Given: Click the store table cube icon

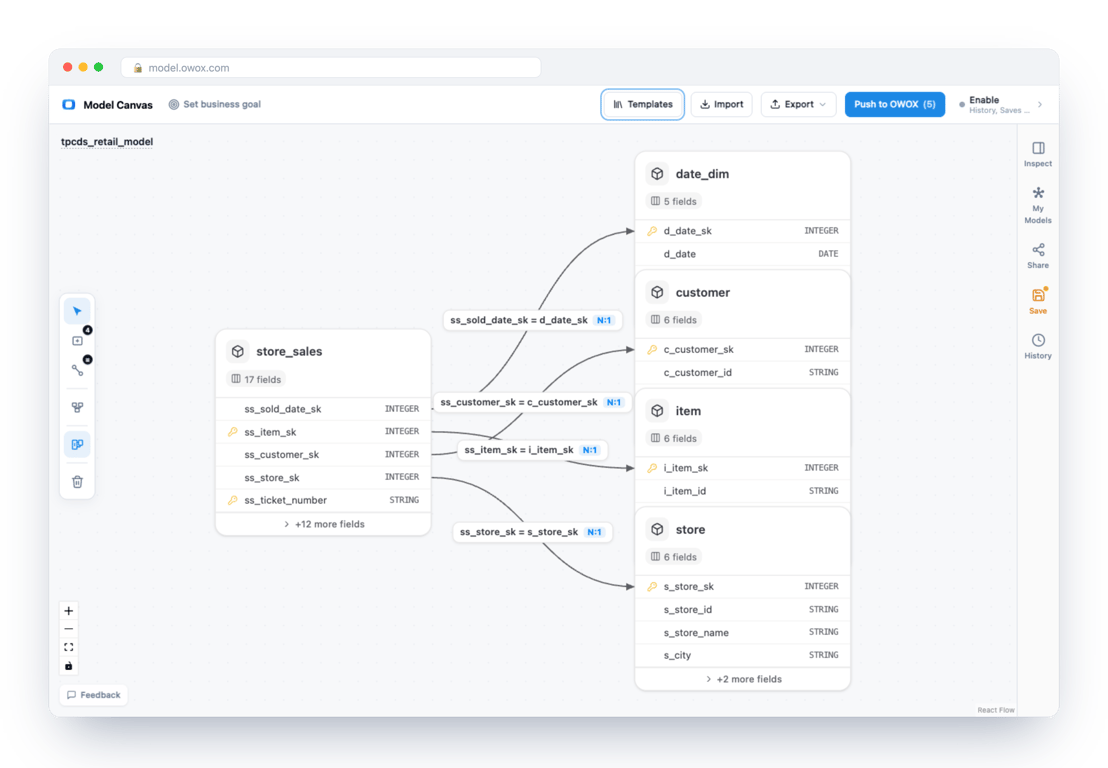Looking at the screenshot, I should coord(657,530).
